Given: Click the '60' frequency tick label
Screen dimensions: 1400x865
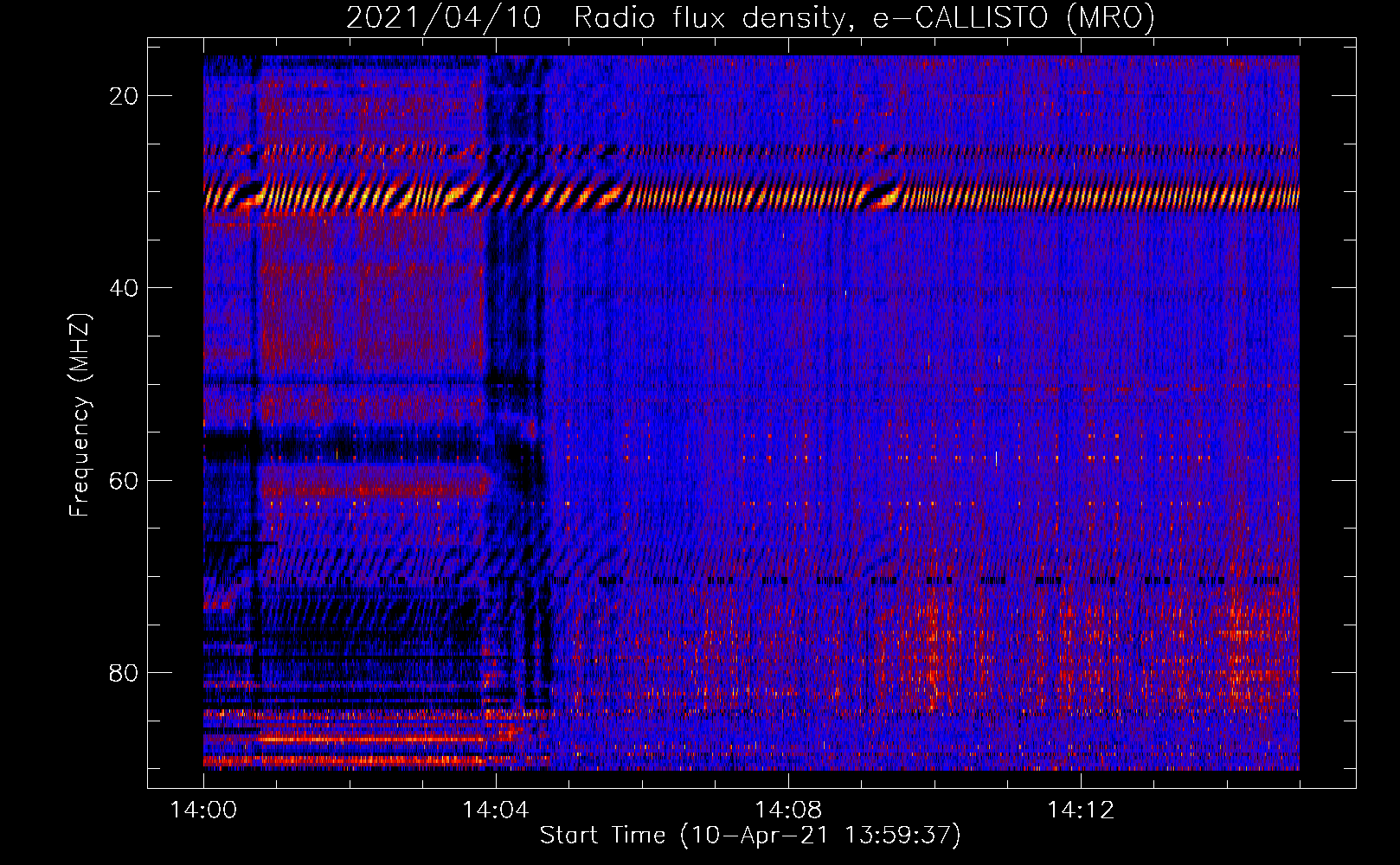Looking at the screenshot, I should 124,480.
